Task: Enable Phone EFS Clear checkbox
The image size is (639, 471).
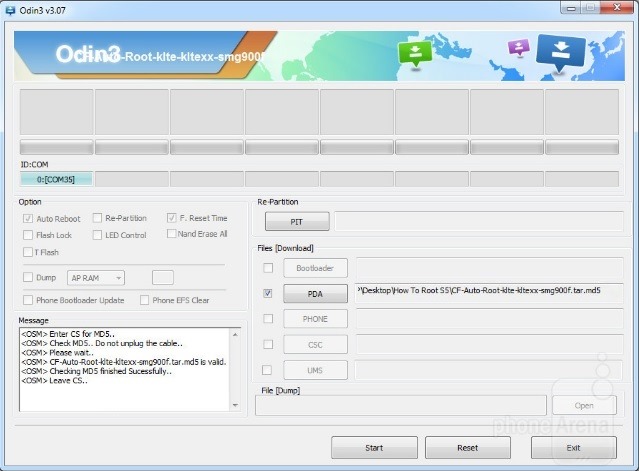Action: [144, 300]
